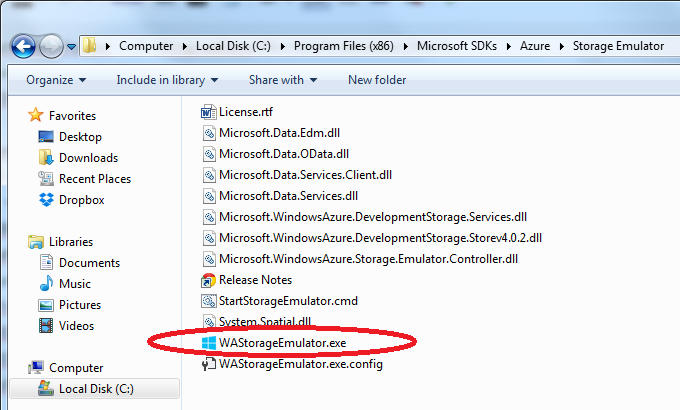Click the Forward navigation arrow button
Viewport: 680px width, 410px height.
click(51, 46)
